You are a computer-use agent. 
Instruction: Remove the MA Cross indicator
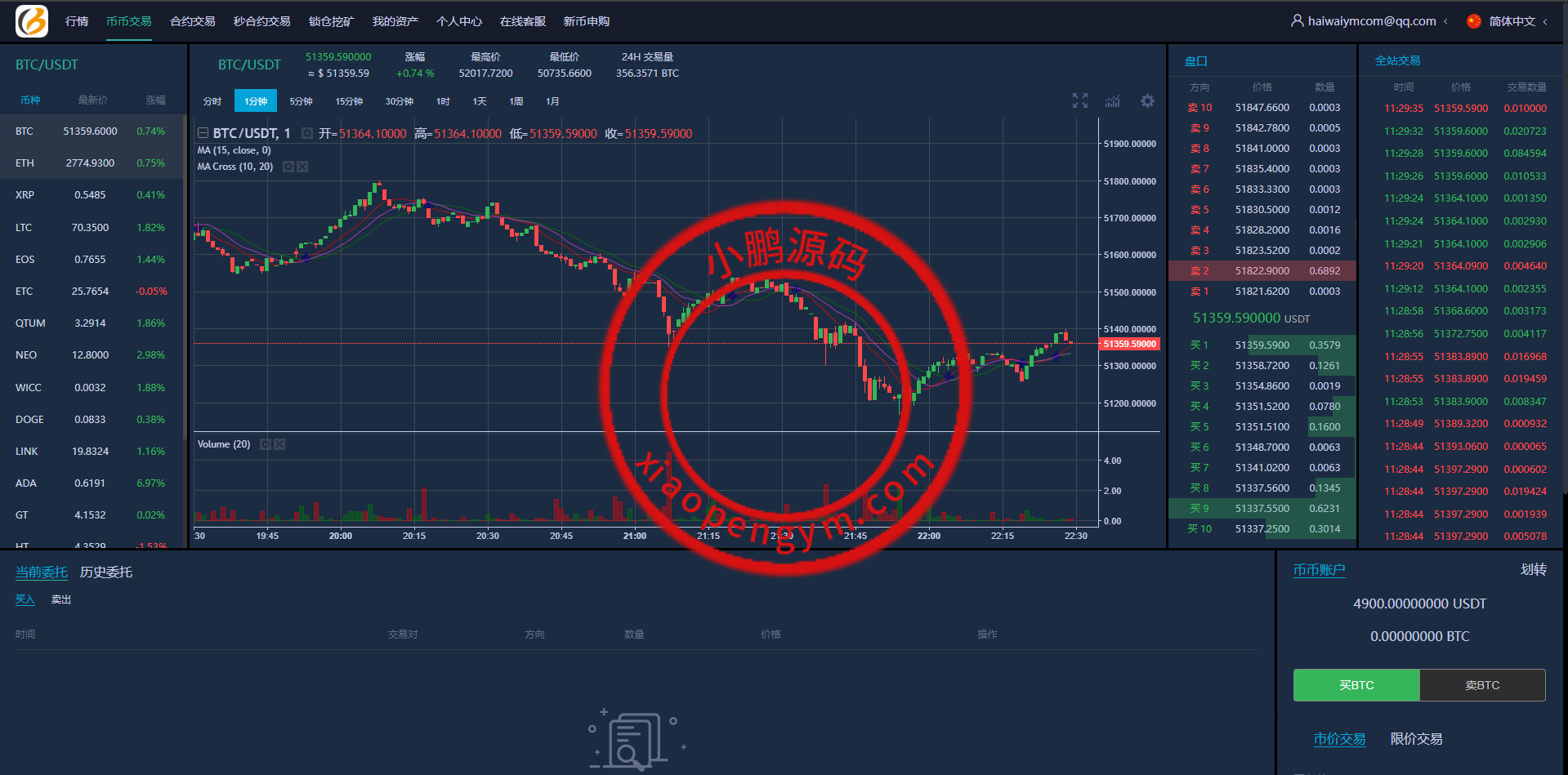click(302, 167)
